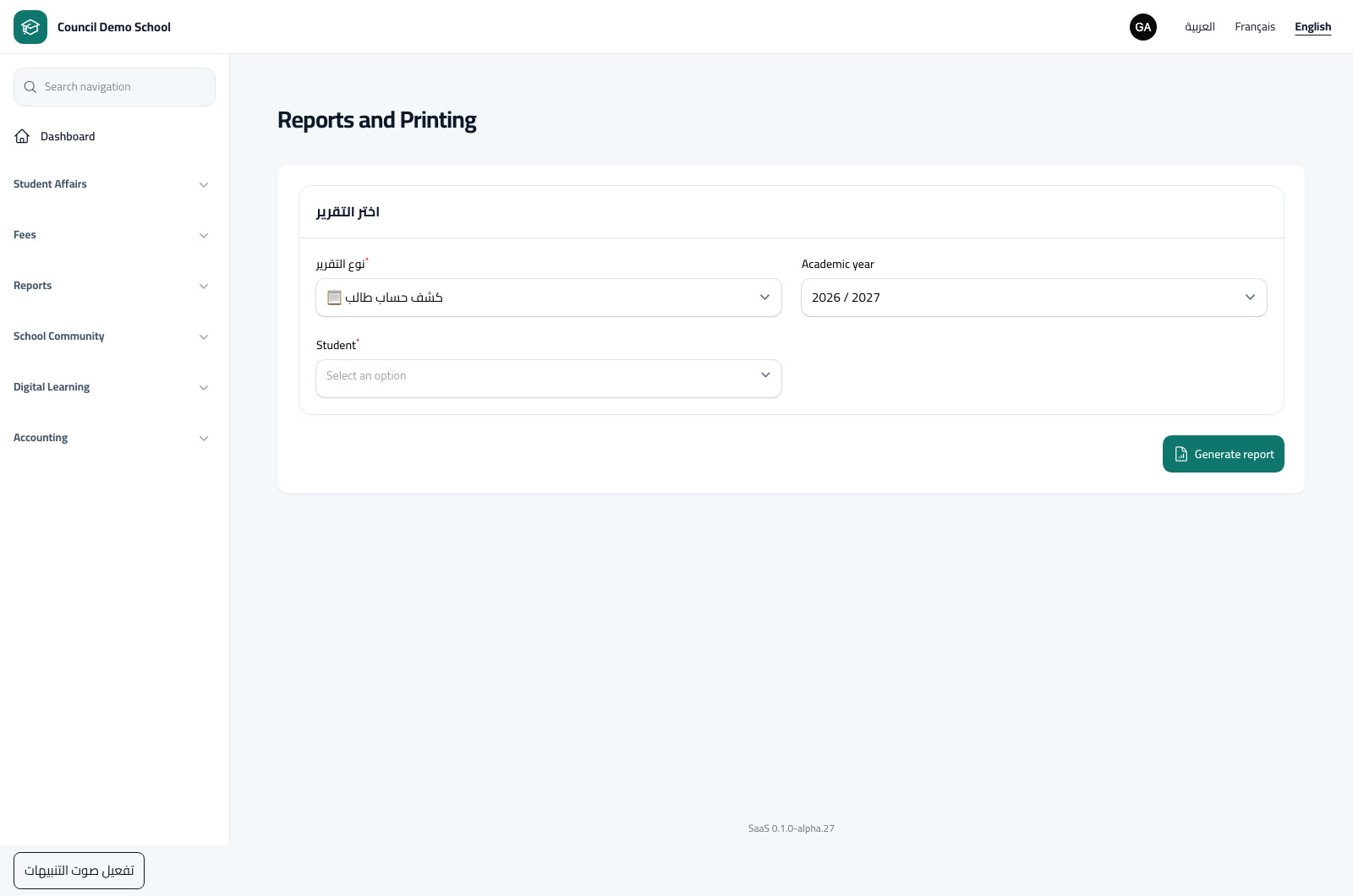The image size is (1353, 896).
Task: Expand the School Community group
Action: click(x=111, y=336)
